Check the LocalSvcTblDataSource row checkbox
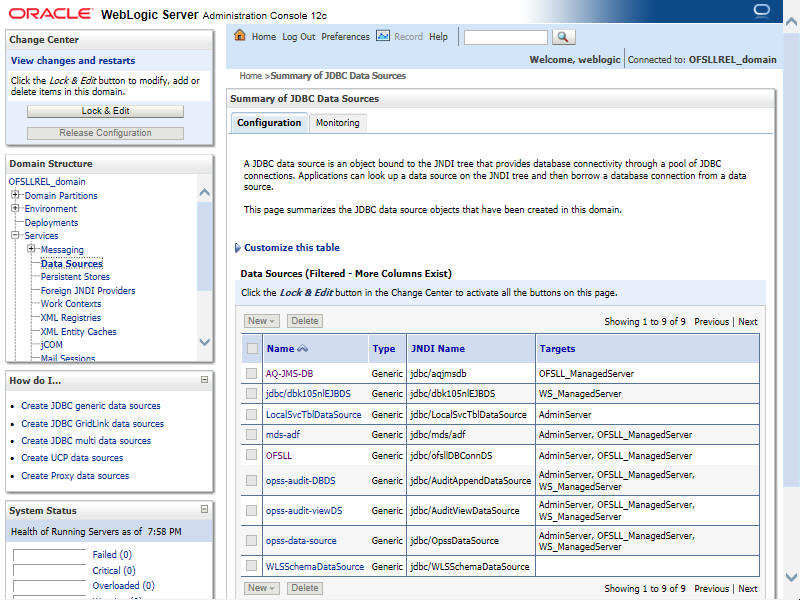Screen dimensions: 800x600 coord(252,414)
